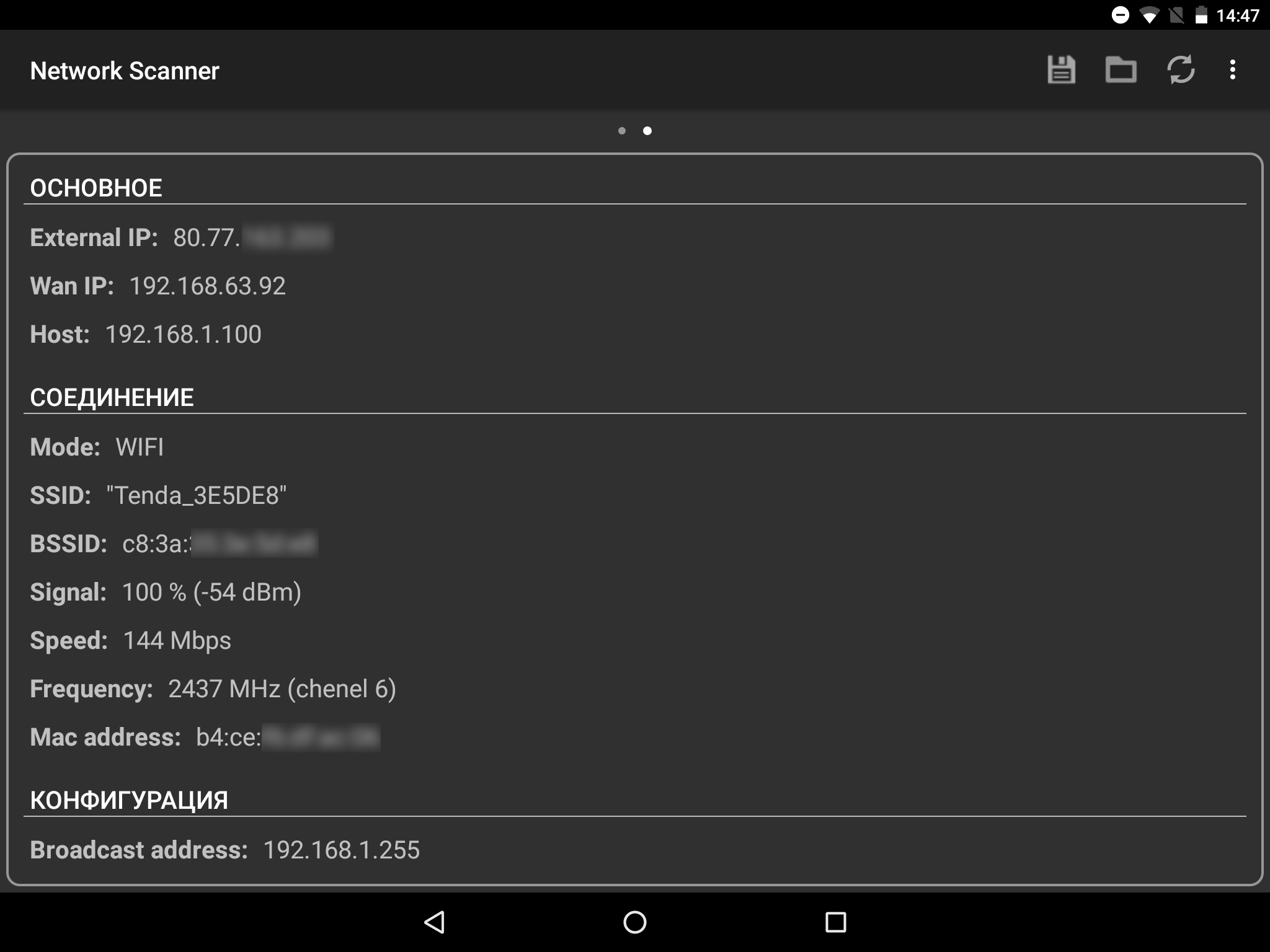Tap the Wi-Fi status icon
The width and height of the screenshot is (1270, 952).
pyautogui.click(x=1149, y=15)
